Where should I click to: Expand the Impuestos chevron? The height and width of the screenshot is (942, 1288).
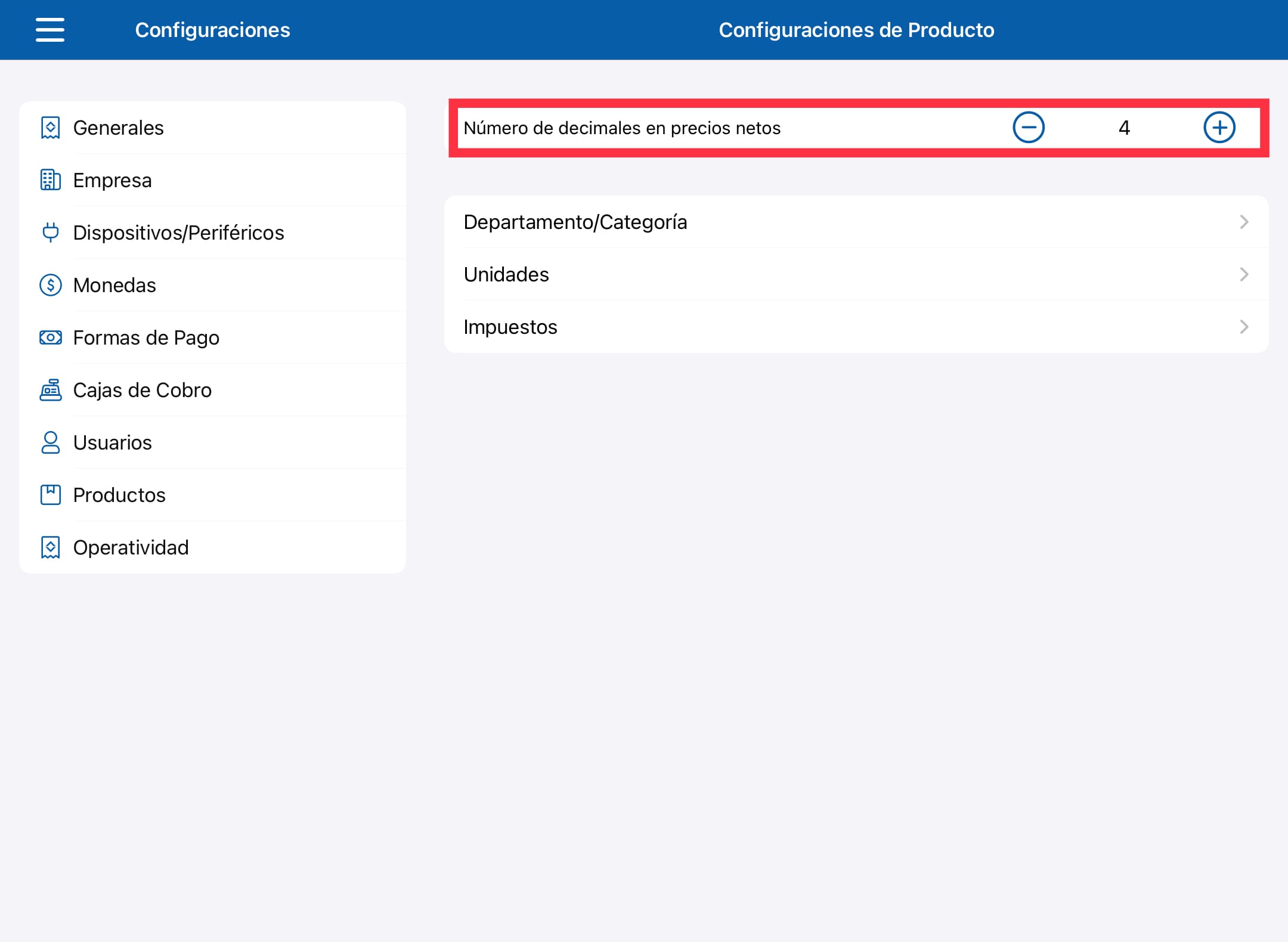(x=1244, y=327)
